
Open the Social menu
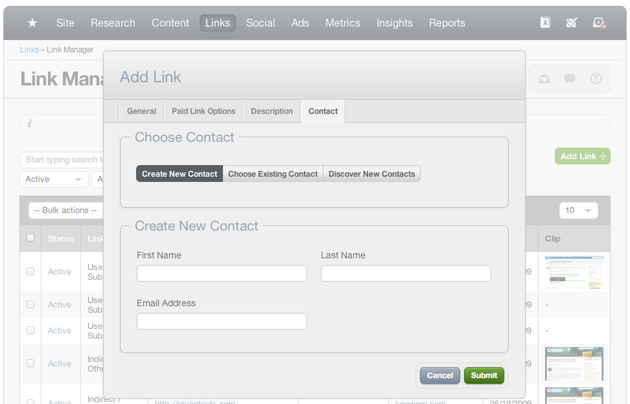coord(261,23)
